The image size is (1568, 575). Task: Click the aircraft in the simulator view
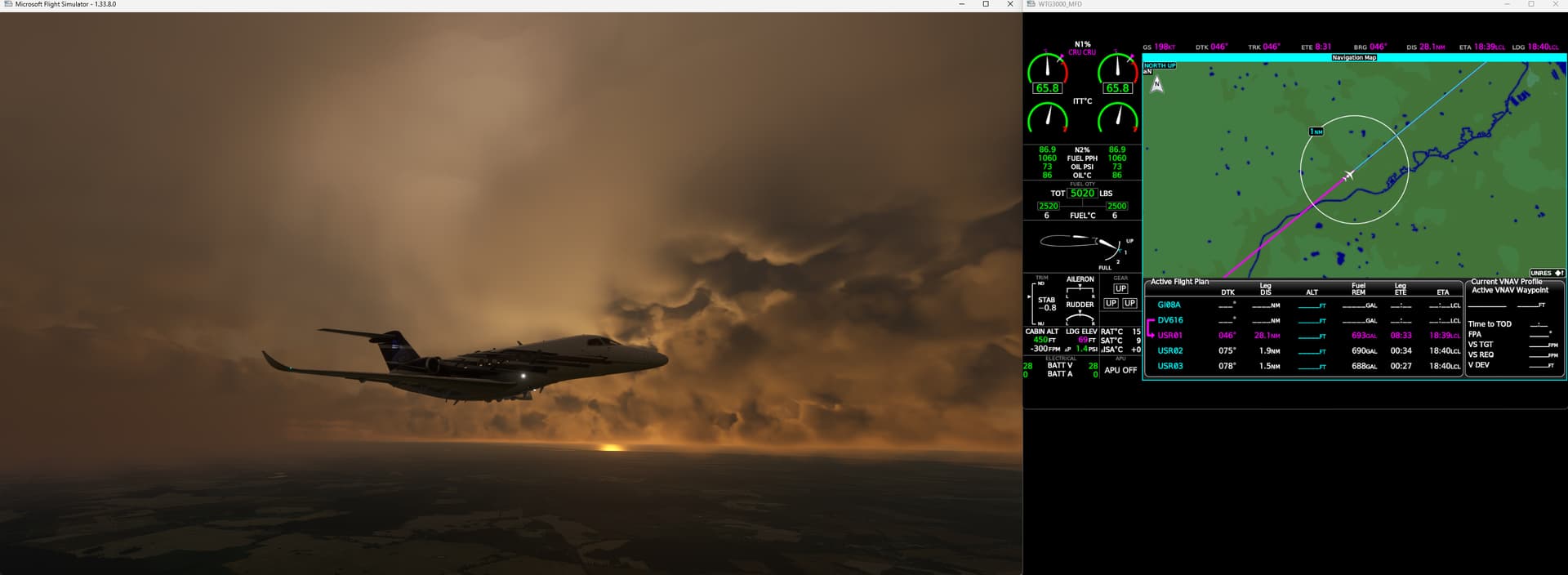click(465, 362)
